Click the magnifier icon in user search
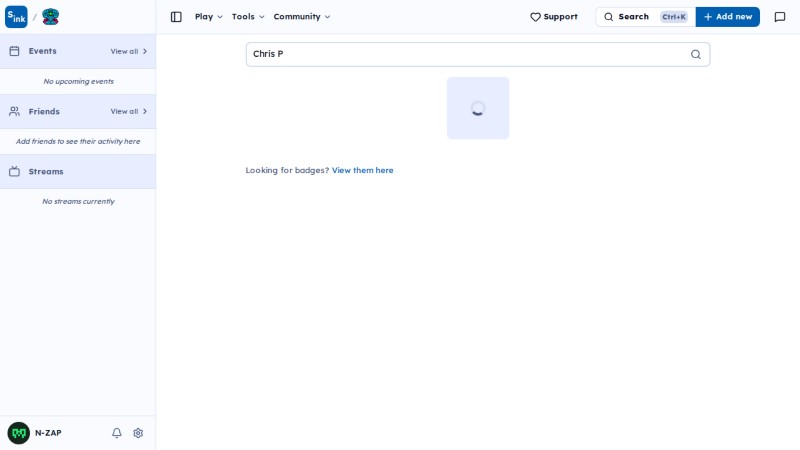Screen dimensions: 800x450 click(695, 54)
